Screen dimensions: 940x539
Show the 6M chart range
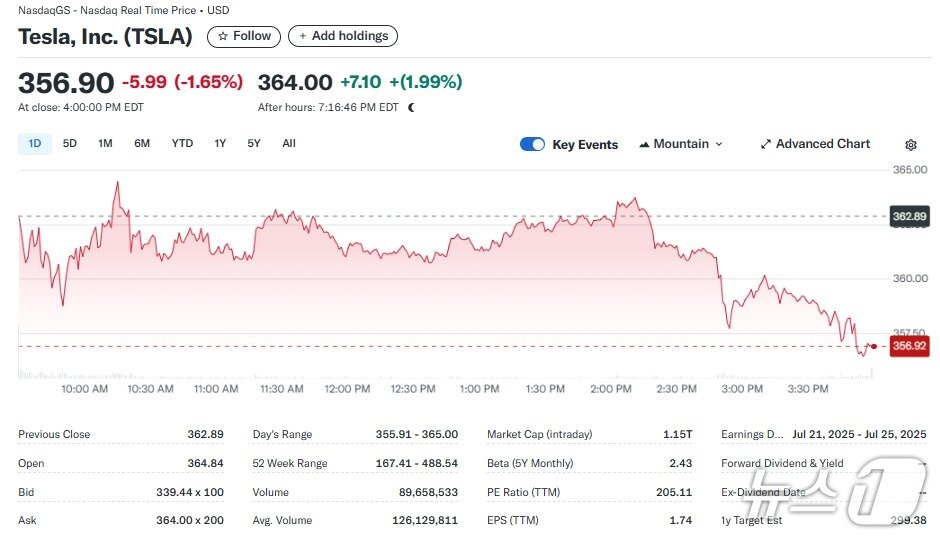click(x=142, y=144)
